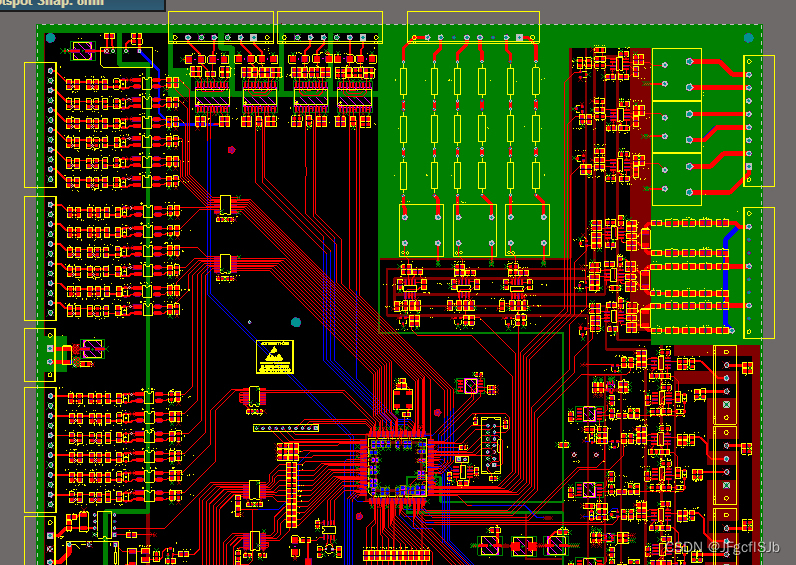Select the middle connector outline on top edge
The height and width of the screenshot is (565, 796).
point(330,27)
